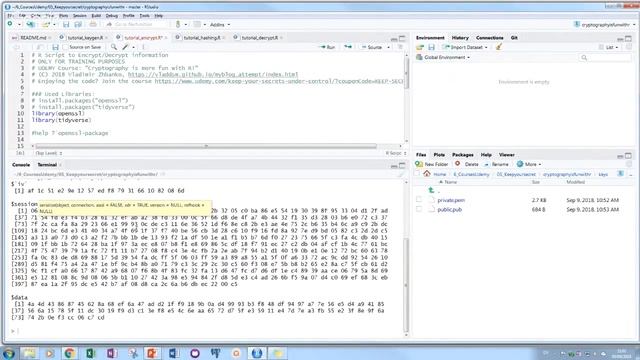Save the script in the editor toolbar
Viewport: 640px width, 360px height.
tap(56, 47)
